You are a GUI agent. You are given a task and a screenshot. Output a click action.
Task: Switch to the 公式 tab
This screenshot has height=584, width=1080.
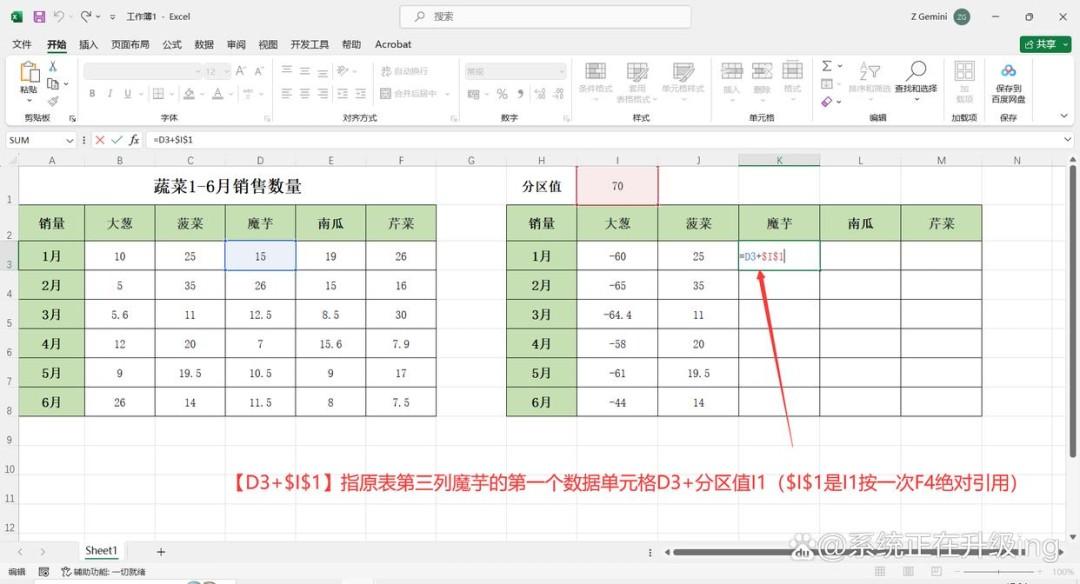(172, 44)
